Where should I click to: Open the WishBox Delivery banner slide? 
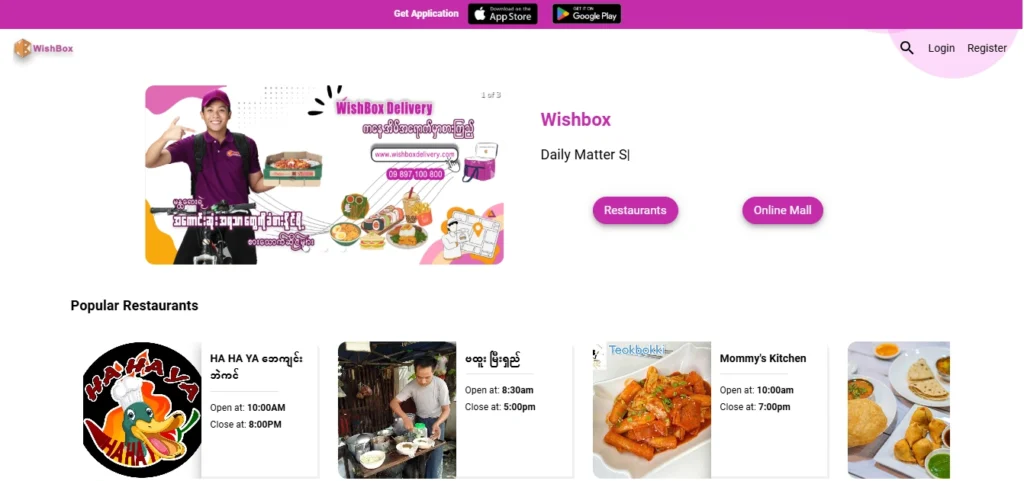pos(324,175)
